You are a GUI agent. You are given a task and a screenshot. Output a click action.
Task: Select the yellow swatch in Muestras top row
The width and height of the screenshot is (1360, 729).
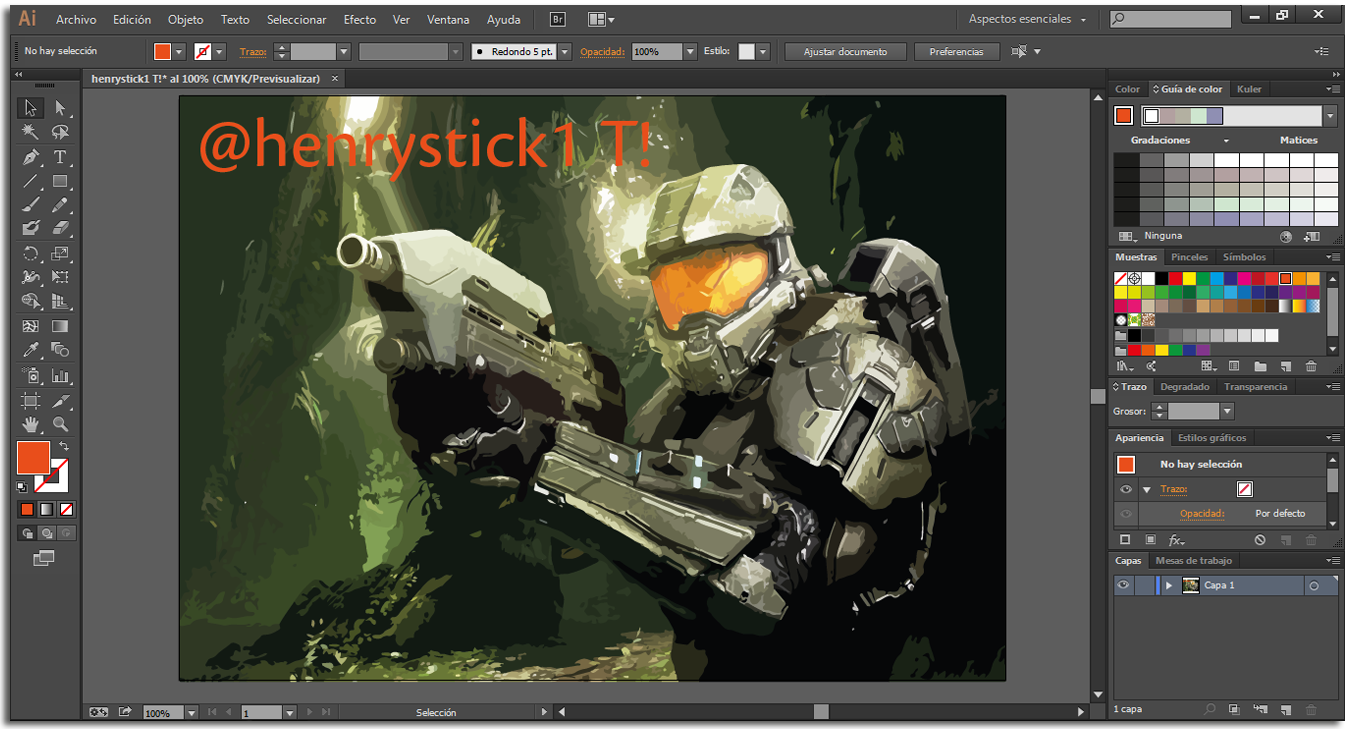(x=1190, y=279)
